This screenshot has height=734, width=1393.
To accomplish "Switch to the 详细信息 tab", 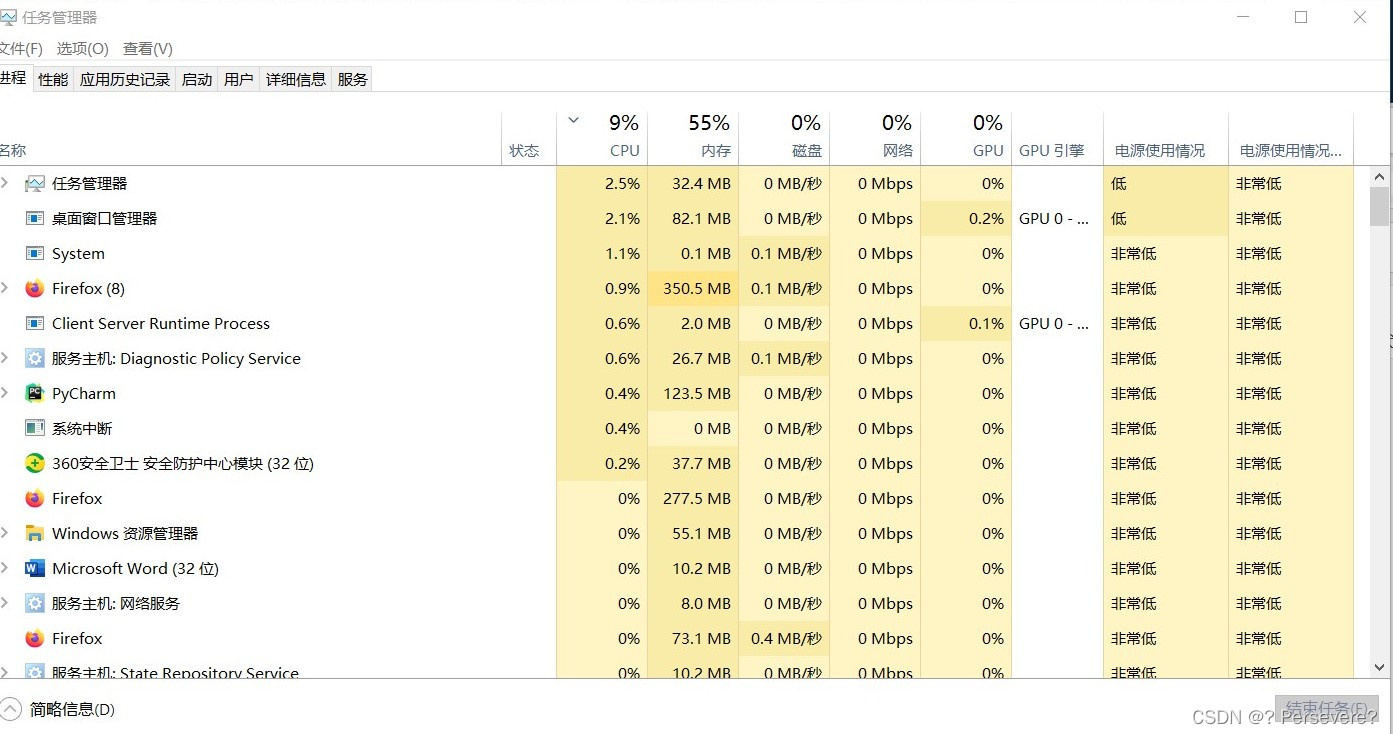I will (296, 79).
